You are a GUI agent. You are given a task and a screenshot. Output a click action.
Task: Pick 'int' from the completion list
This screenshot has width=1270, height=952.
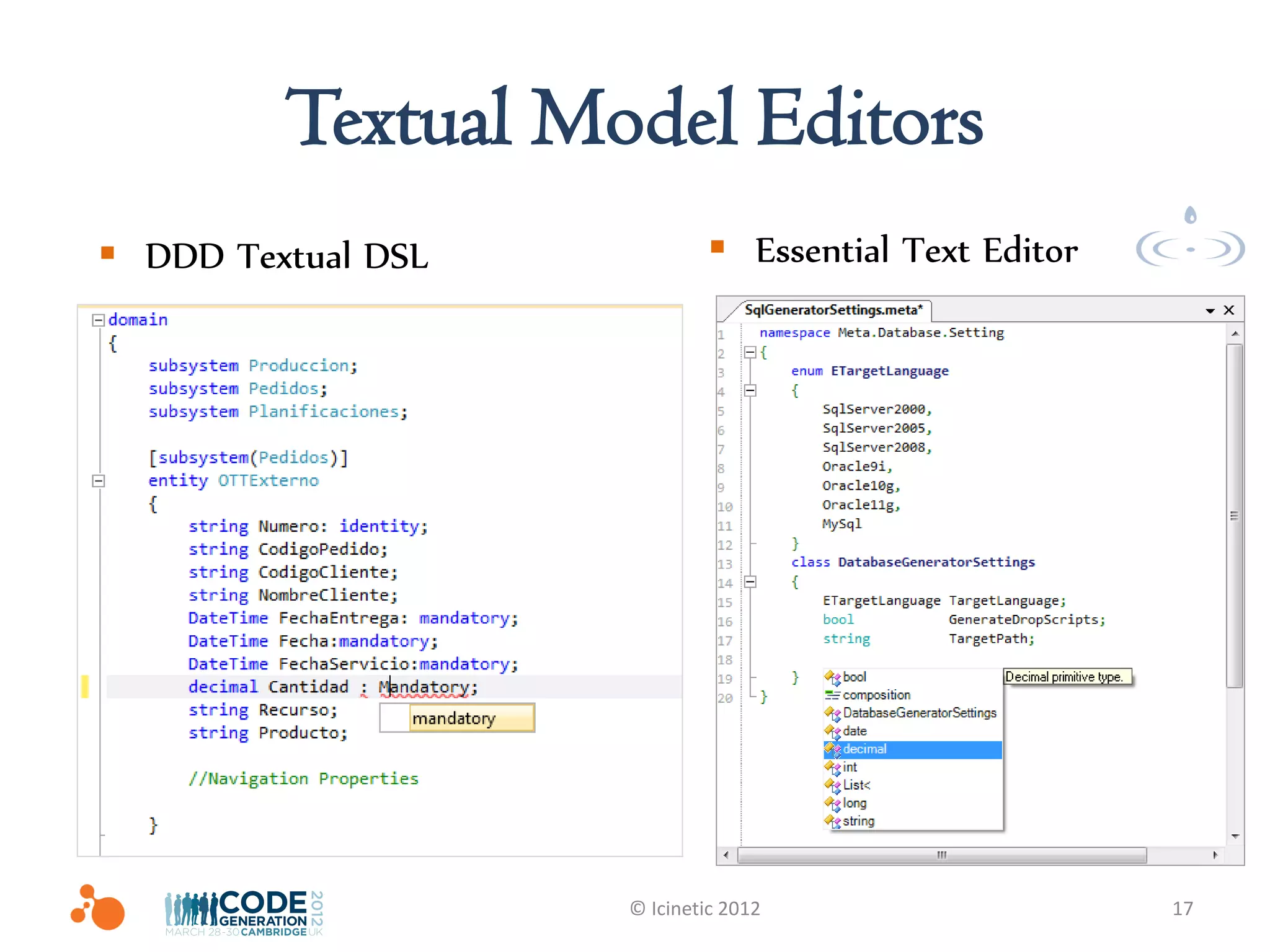pos(913,767)
